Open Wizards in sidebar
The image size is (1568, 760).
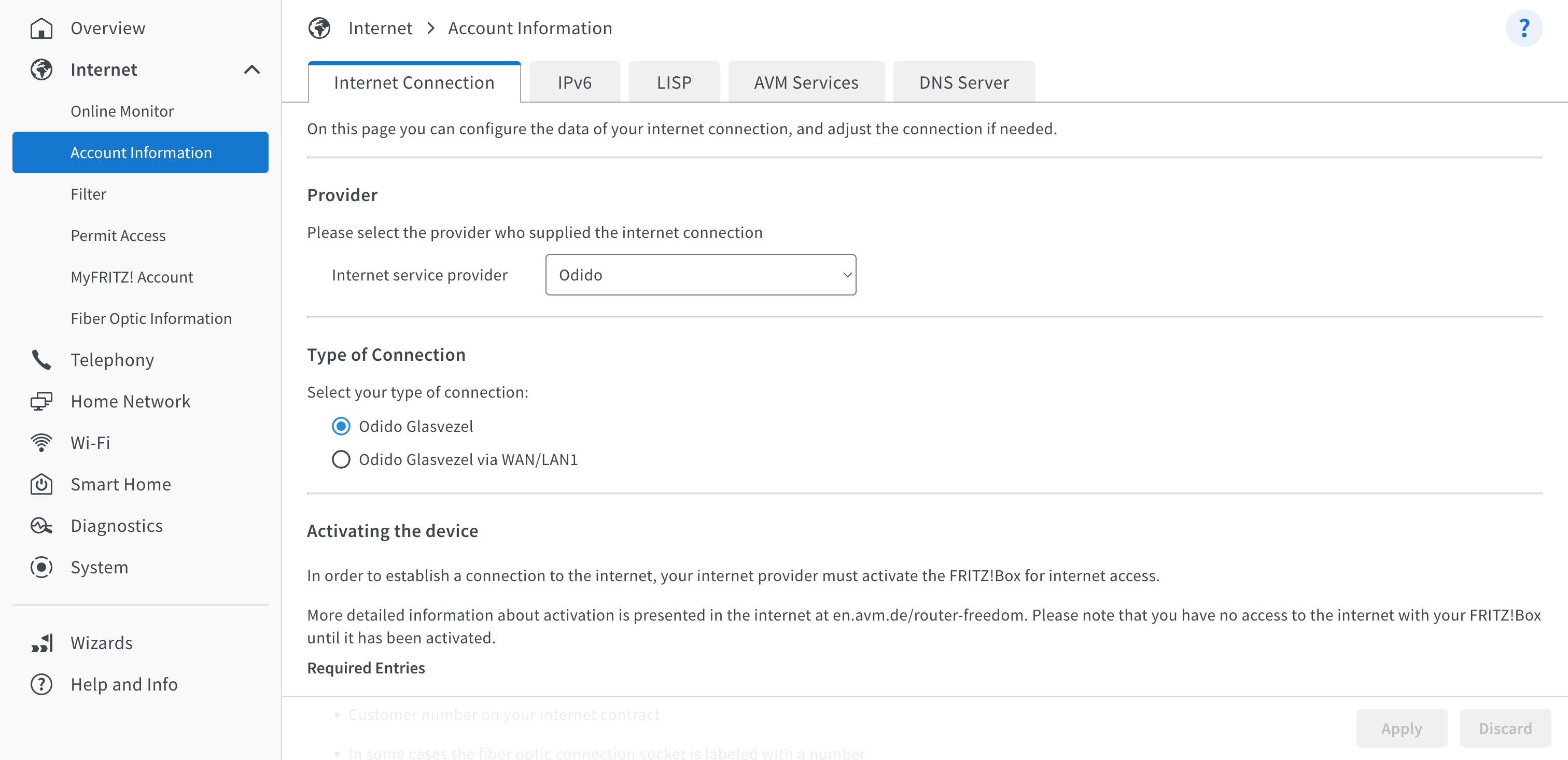140,642
